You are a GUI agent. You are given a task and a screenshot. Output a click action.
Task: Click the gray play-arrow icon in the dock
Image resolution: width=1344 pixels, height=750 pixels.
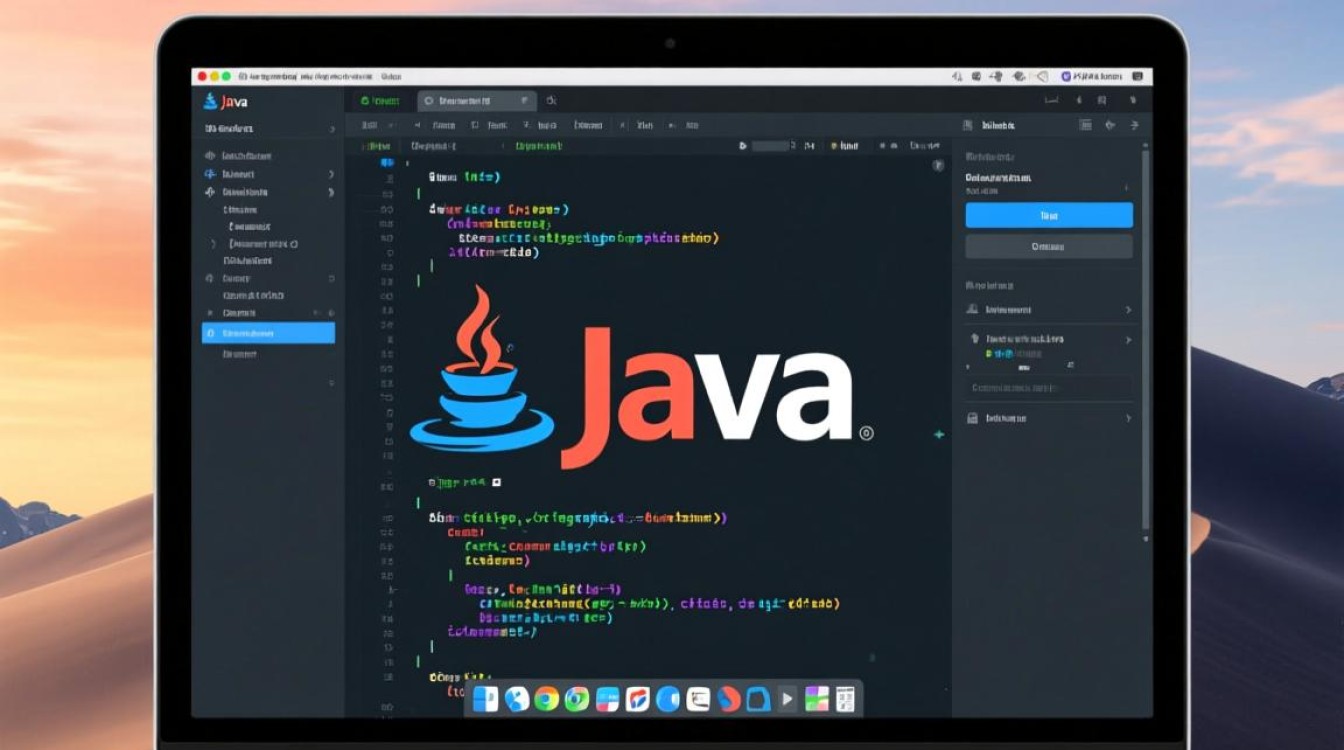pos(787,699)
